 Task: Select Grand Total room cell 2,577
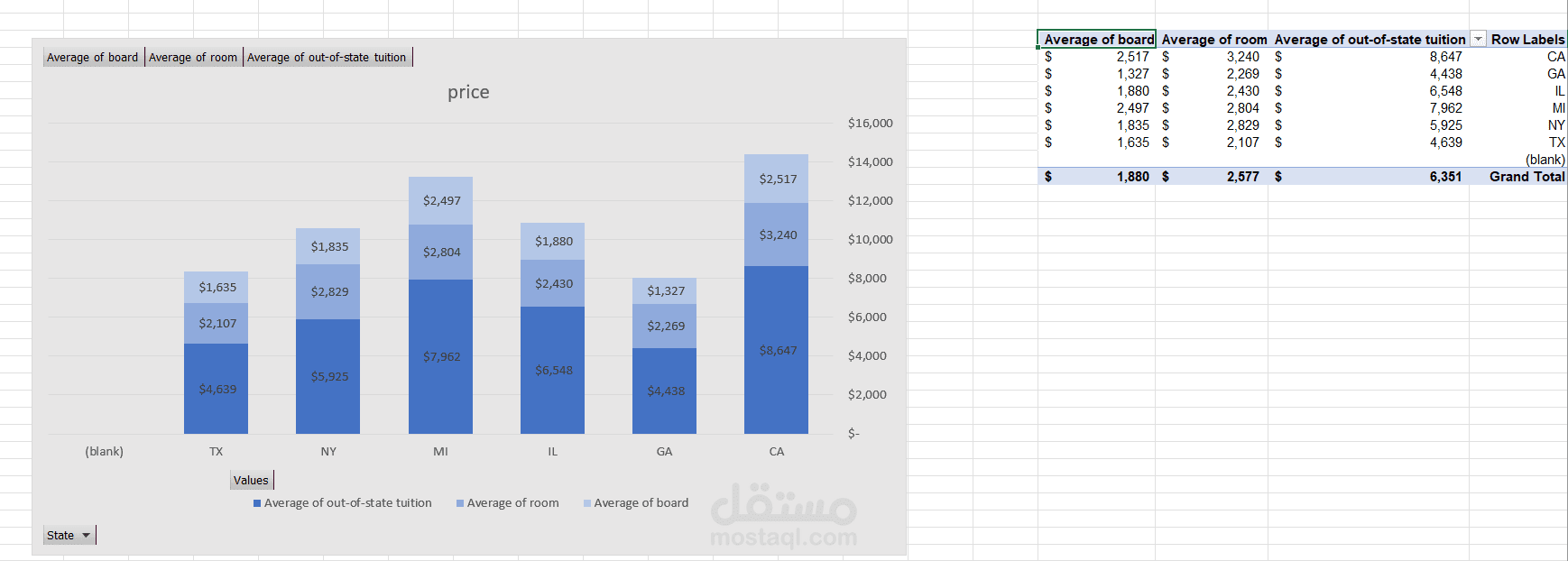(x=1212, y=176)
